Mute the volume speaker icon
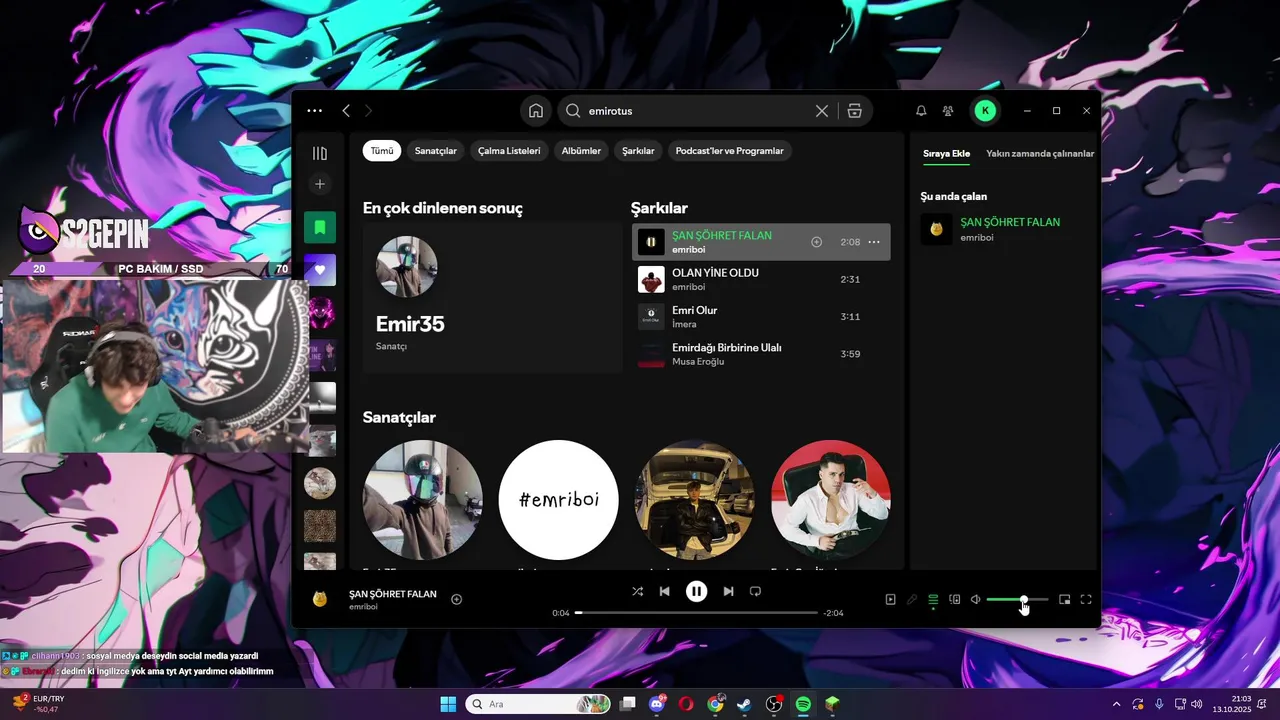This screenshot has height=720, width=1280. (976, 599)
